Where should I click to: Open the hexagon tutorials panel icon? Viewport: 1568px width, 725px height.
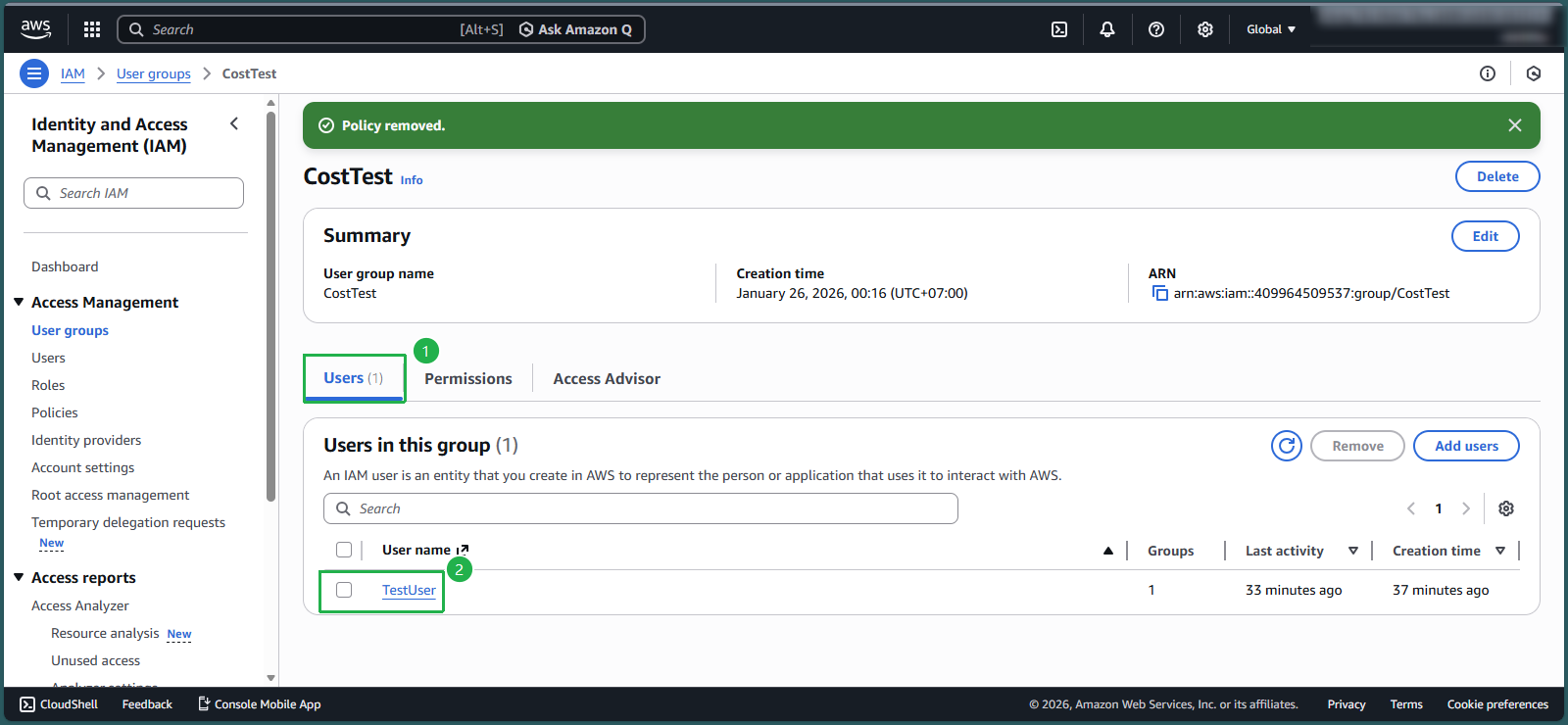(1534, 73)
